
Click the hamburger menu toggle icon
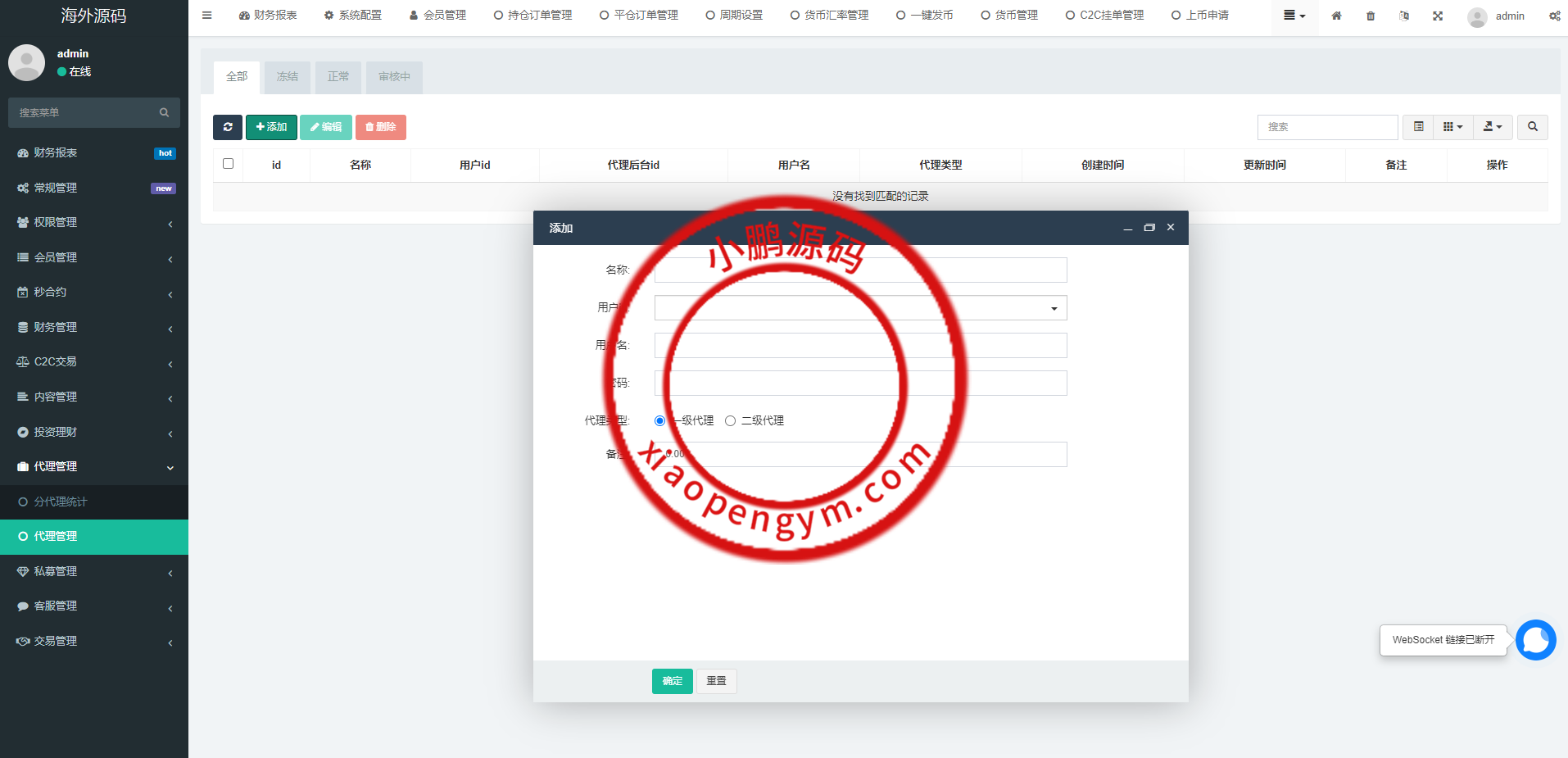(x=207, y=16)
